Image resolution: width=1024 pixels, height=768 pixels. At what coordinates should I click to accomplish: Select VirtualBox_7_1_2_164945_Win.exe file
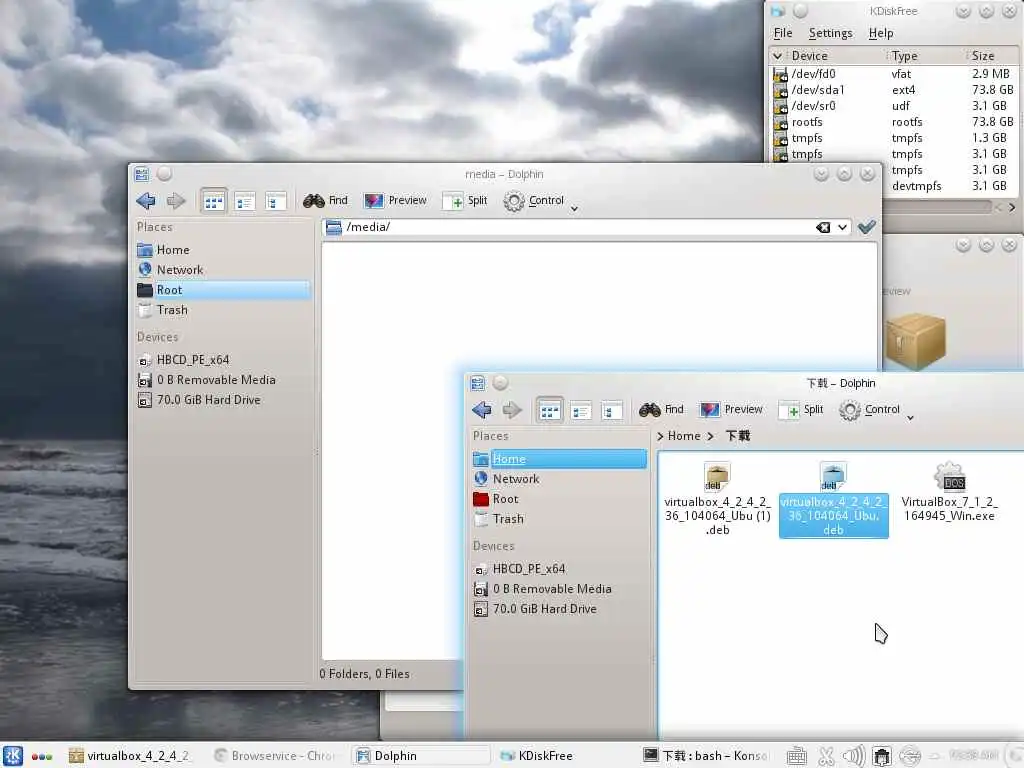[x=949, y=493]
